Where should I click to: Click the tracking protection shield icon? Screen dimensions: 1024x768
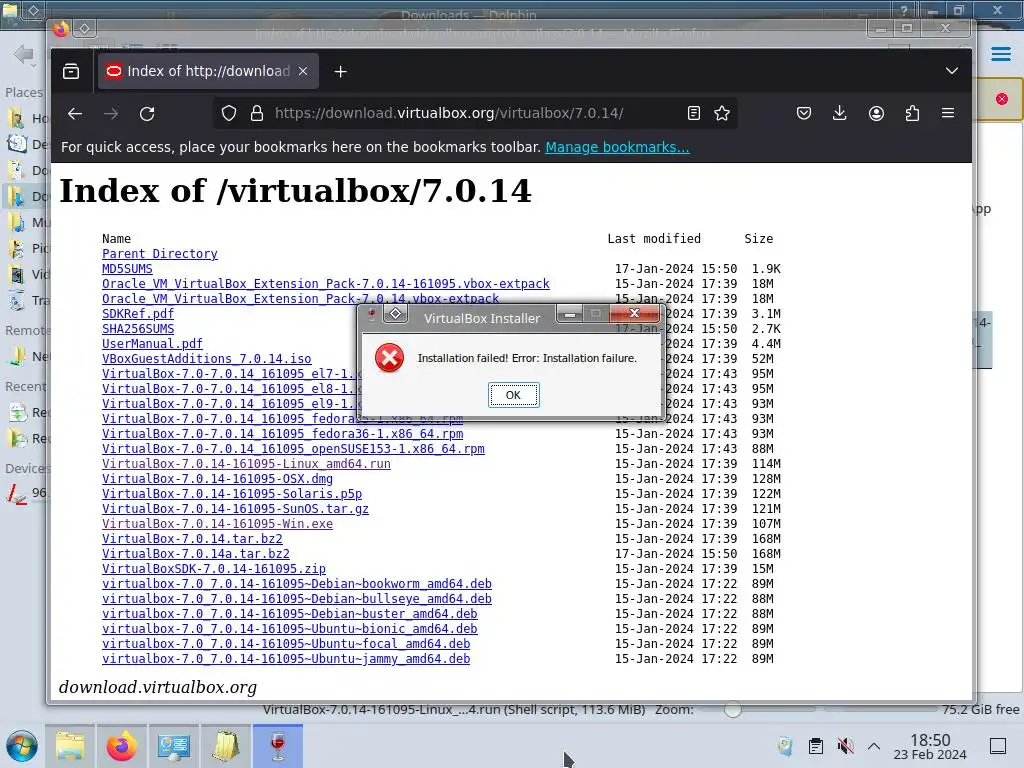[229, 114]
